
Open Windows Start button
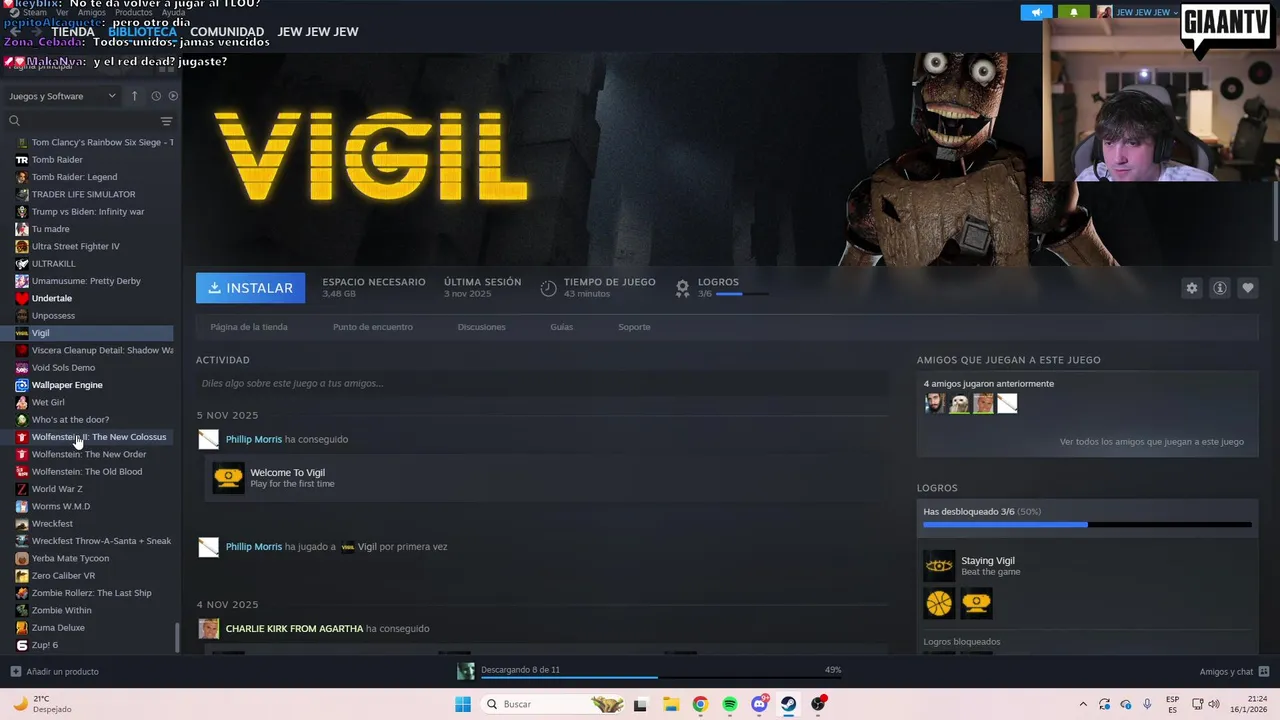click(x=463, y=704)
